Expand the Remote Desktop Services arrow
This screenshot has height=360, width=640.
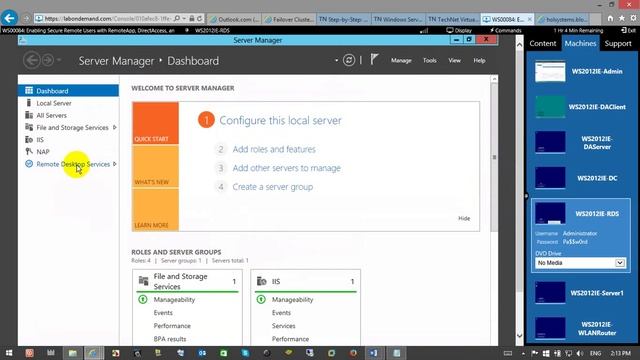pyautogui.click(x=115, y=164)
